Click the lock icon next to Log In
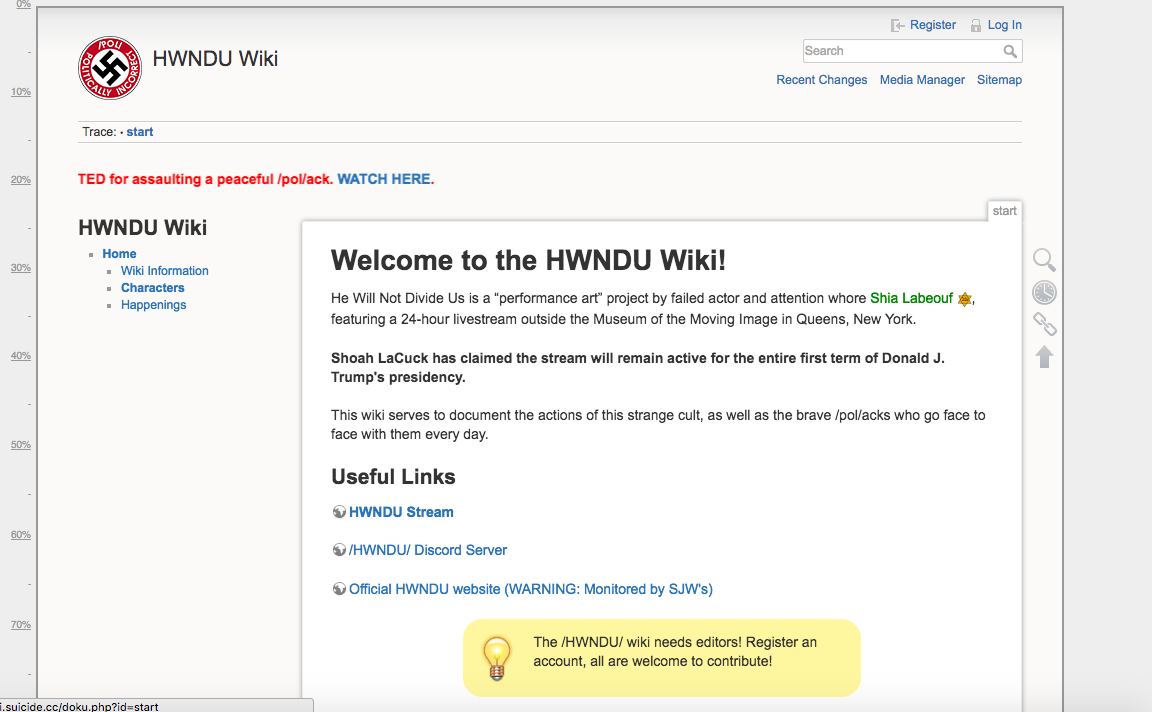Image resolution: width=1152 pixels, height=712 pixels. click(x=976, y=25)
